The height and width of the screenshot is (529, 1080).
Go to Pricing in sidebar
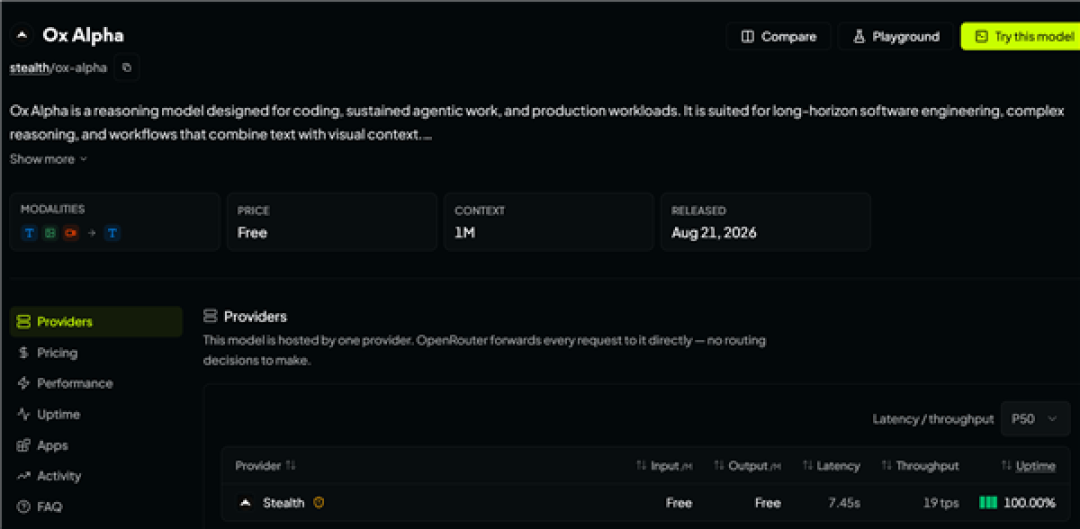96,353
